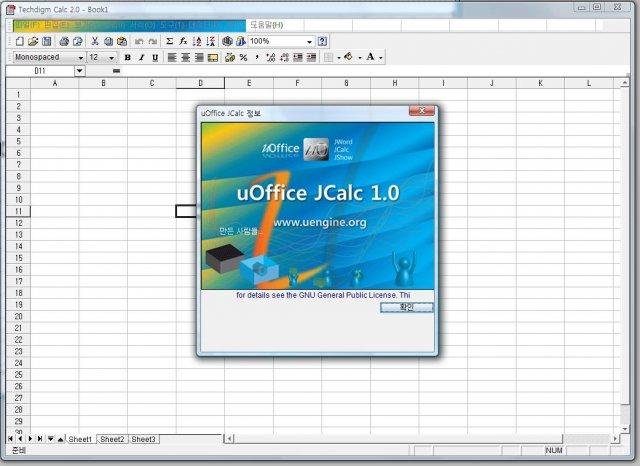Insert AutoSum with sigma icon
The height and width of the screenshot is (466, 640).
coord(169,41)
